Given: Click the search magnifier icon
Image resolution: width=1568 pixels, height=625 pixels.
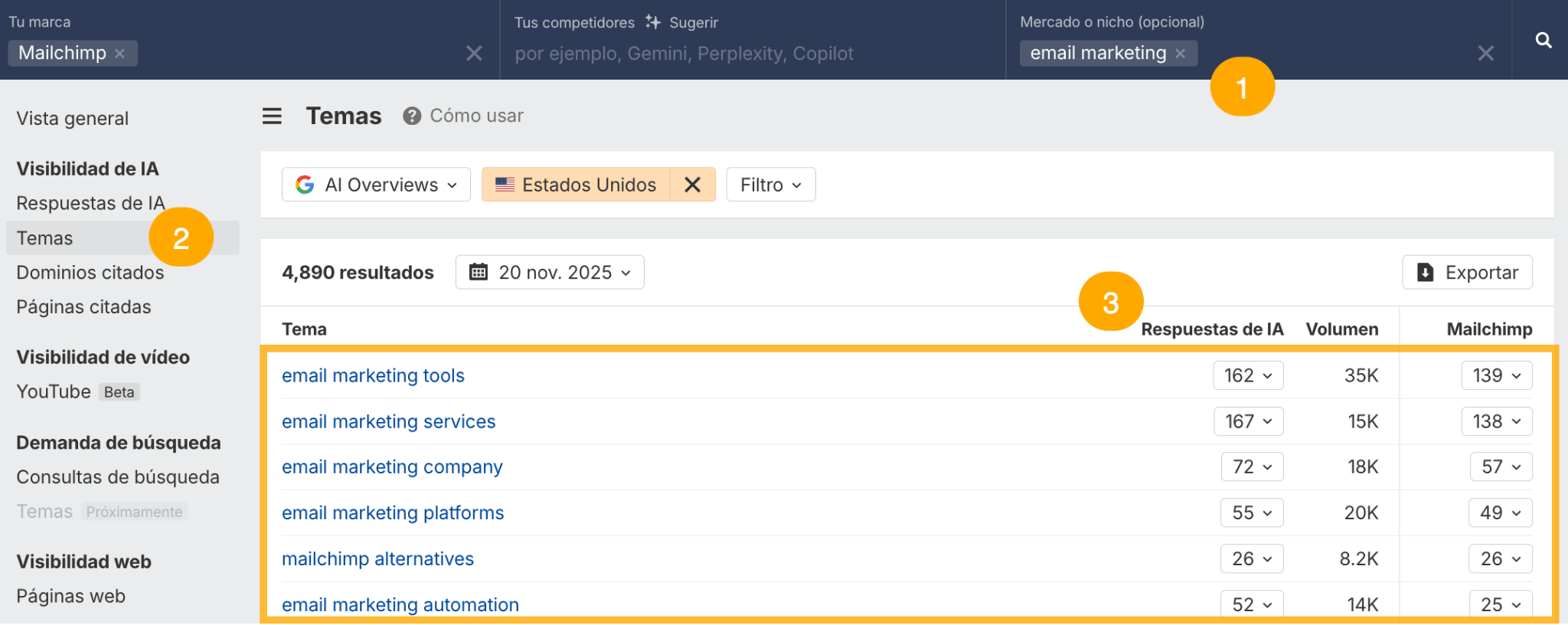Looking at the screenshot, I should point(1543,41).
